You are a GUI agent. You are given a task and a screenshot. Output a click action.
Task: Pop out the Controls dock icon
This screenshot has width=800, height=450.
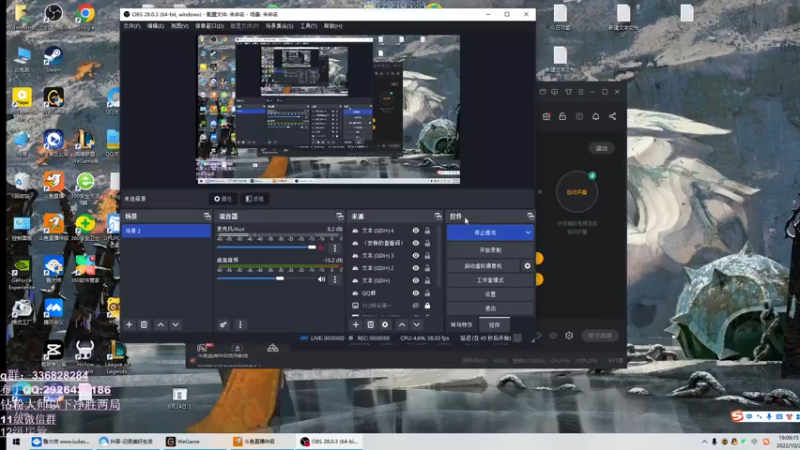pos(530,216)
